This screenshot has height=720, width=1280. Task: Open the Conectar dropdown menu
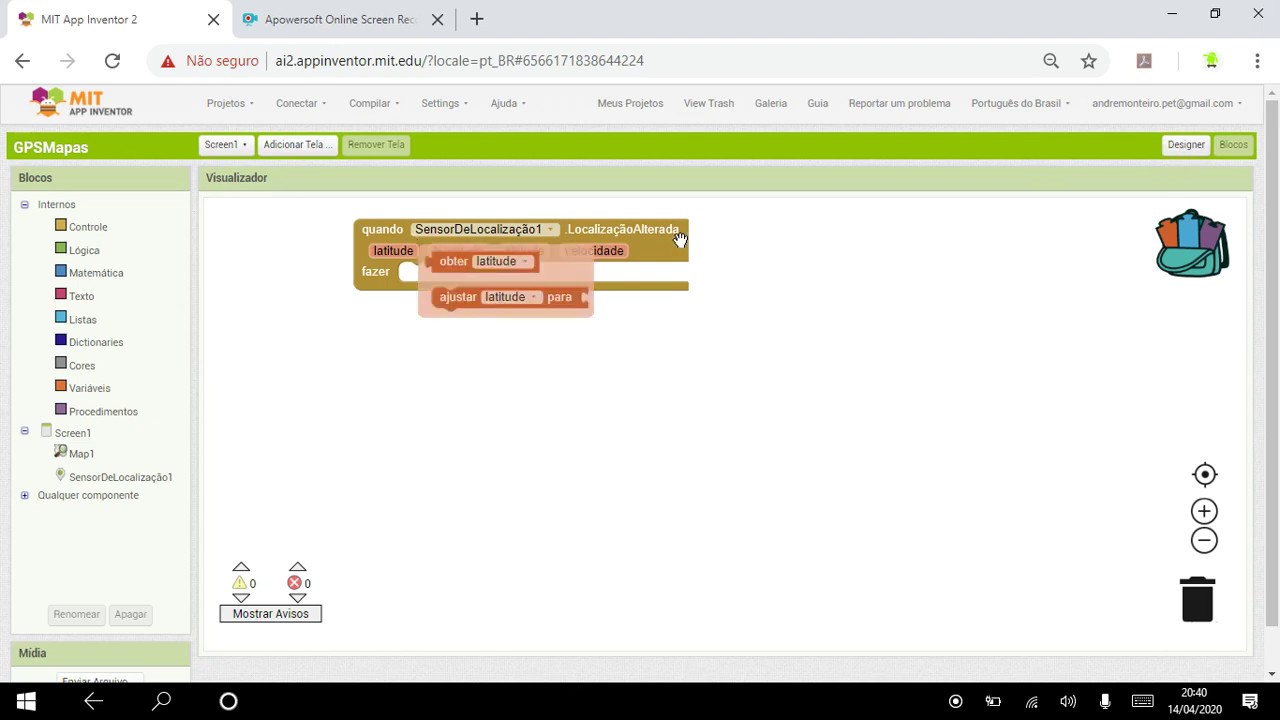[x=300, y=103]
